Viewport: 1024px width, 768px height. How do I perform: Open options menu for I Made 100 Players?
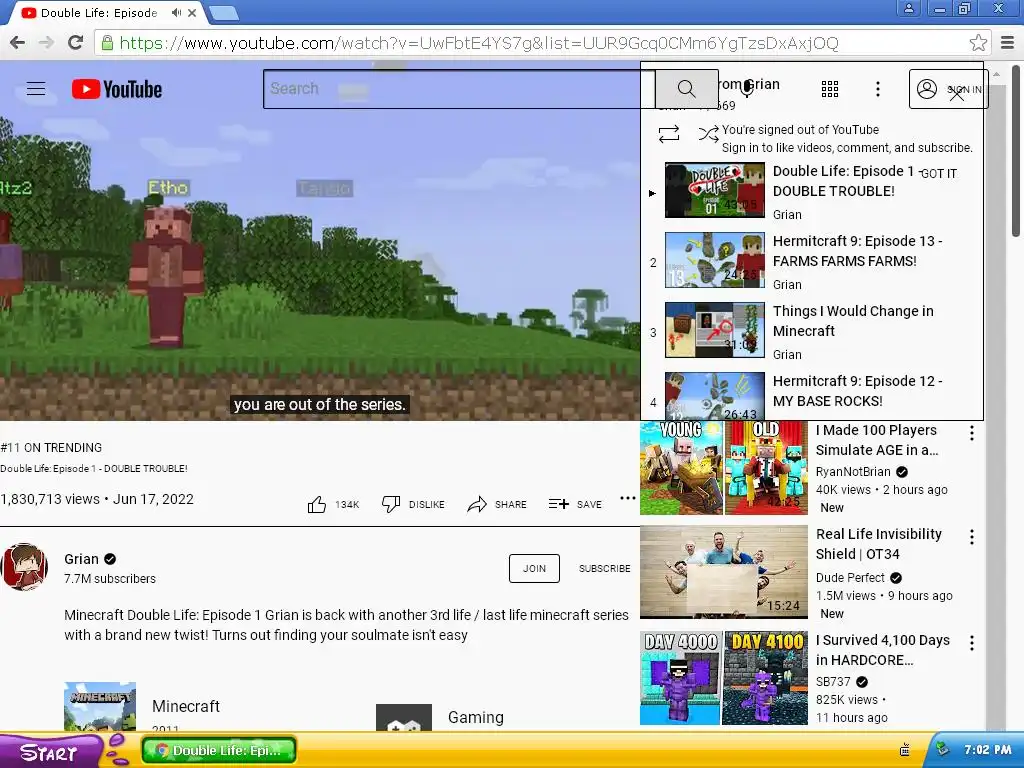(x=972, y=433)
